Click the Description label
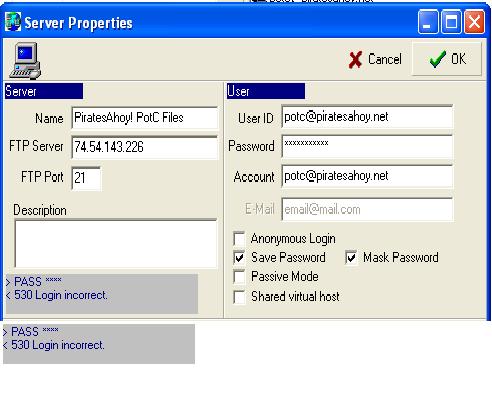This screenshot has width=492, height=399. point(40,210)
